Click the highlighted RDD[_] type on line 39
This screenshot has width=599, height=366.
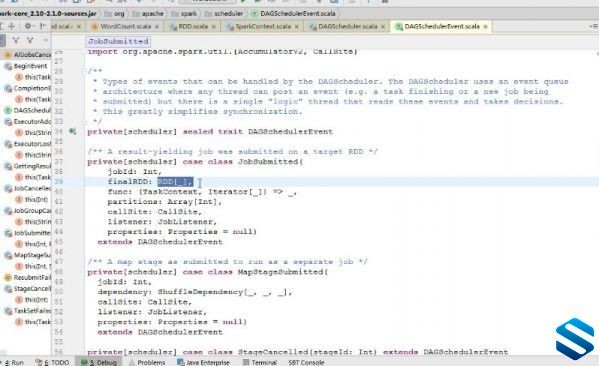(175, 181)
